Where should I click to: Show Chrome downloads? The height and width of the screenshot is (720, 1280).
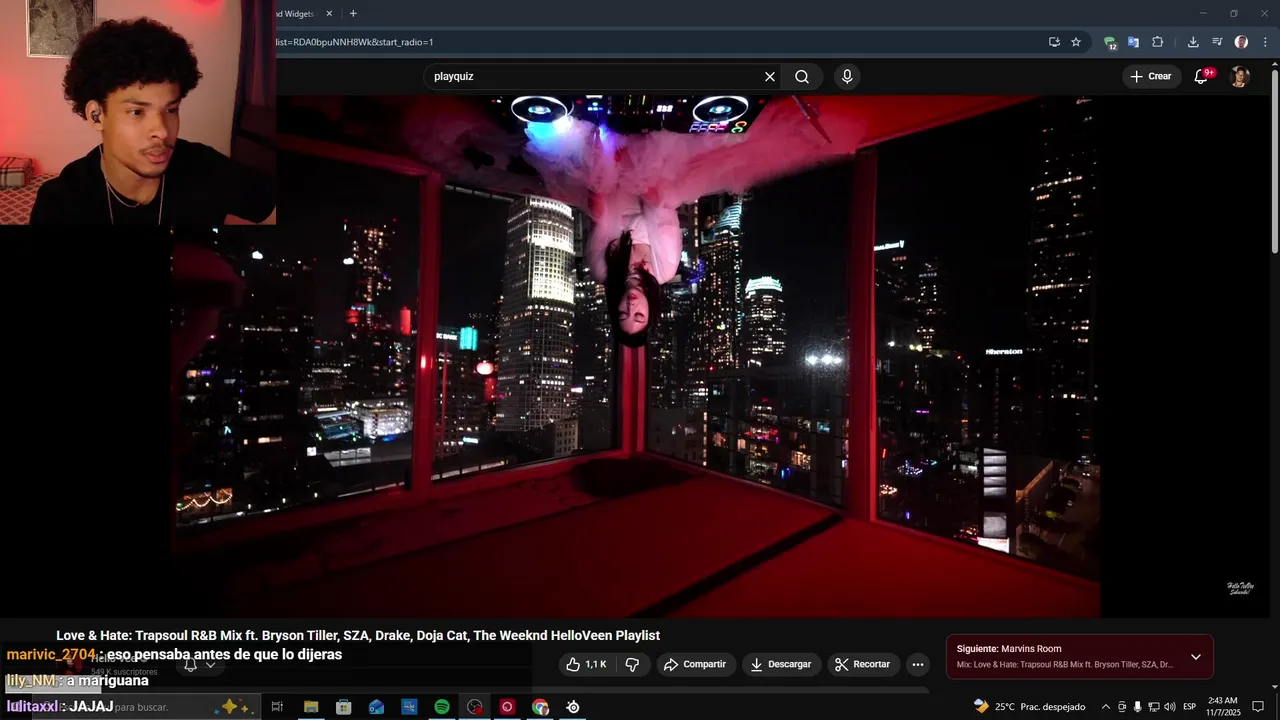click(1193, 42)
